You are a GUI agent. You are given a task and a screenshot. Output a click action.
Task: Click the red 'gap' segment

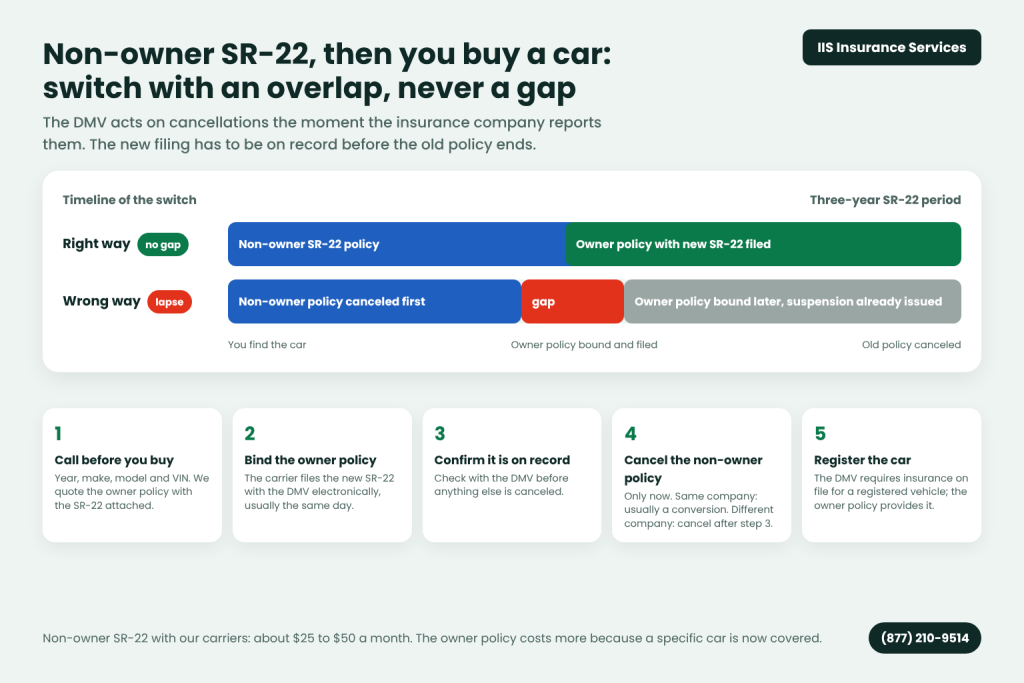pyautogui.click(x=573, y=302)
